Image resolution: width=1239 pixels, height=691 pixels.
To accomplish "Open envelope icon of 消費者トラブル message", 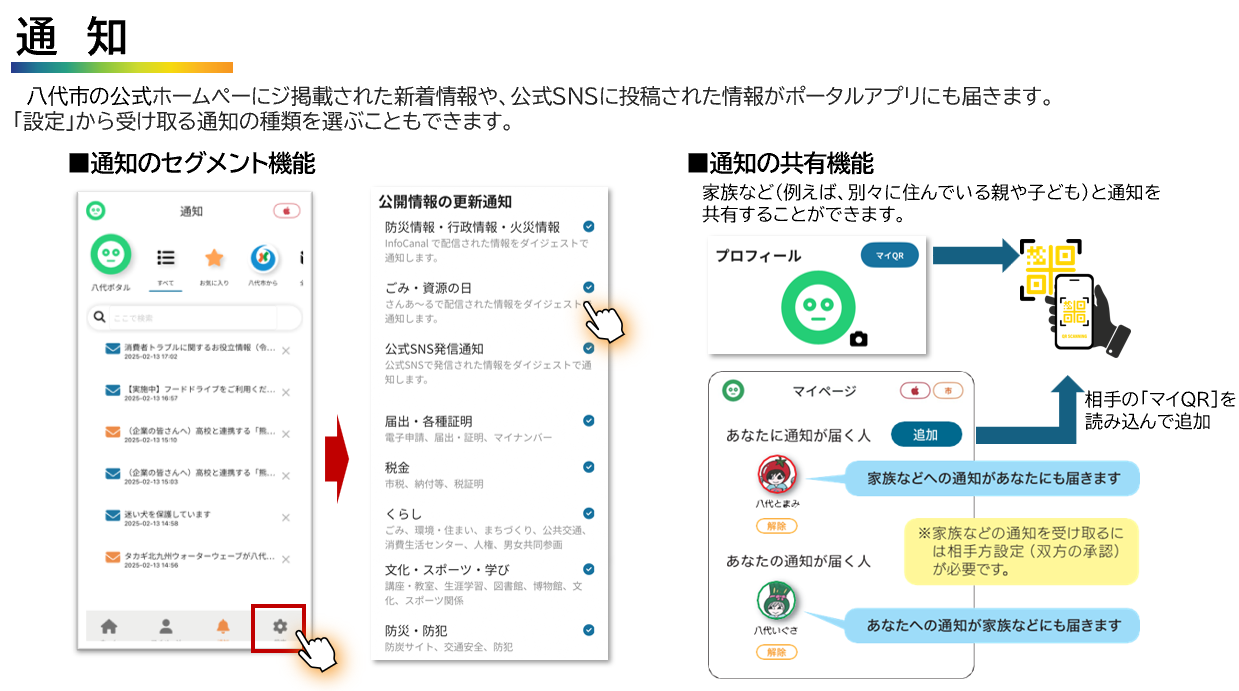I will coord(113,350).
